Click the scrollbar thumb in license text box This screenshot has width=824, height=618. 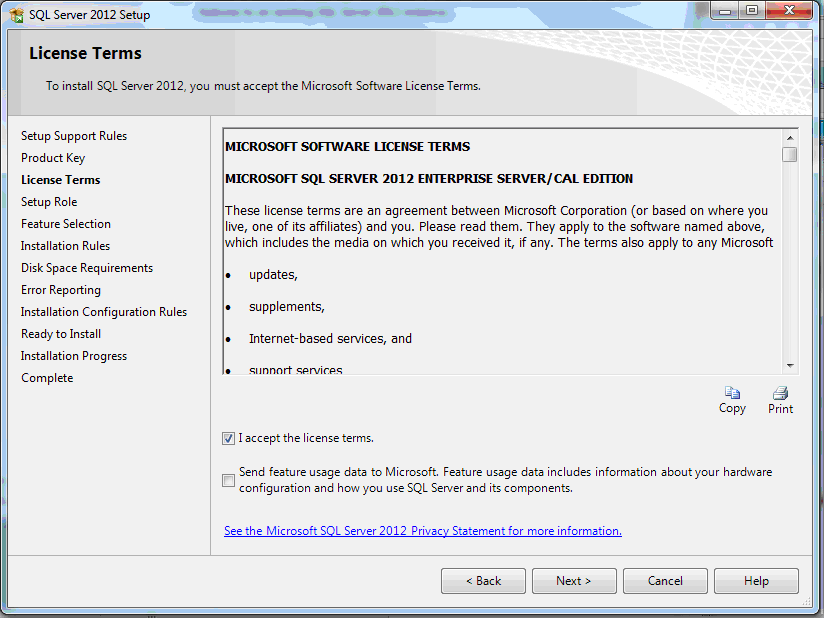pos(790,155)
